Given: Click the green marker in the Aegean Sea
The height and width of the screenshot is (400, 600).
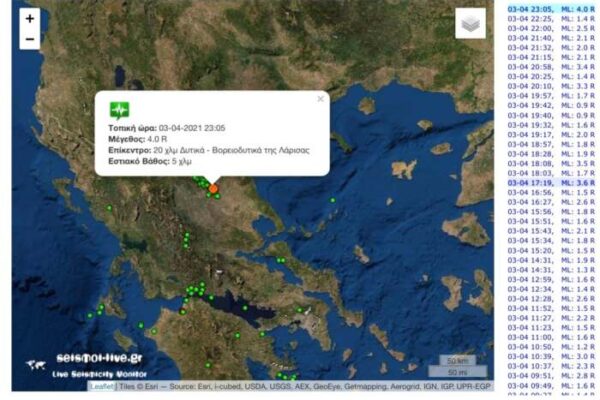Looking at the screenshot, I should coord(333,200).
